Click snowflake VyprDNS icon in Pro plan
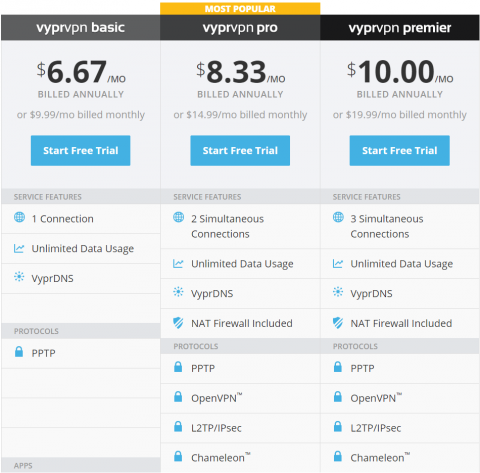This screenshot has height=473, width=480. coord(178,292)
